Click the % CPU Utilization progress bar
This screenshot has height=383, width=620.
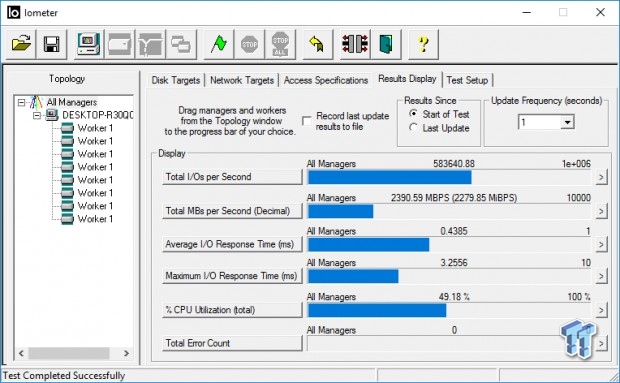pos(449,310)
